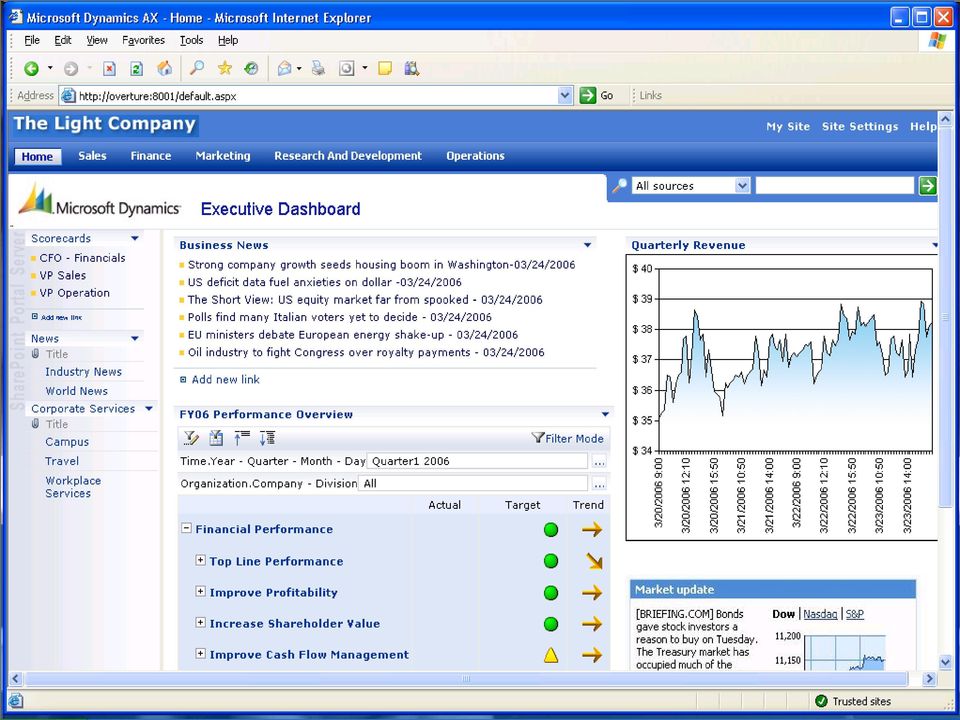The image size is (960, 720).
Task: Open Site Settings
Action: pos(860,127)
